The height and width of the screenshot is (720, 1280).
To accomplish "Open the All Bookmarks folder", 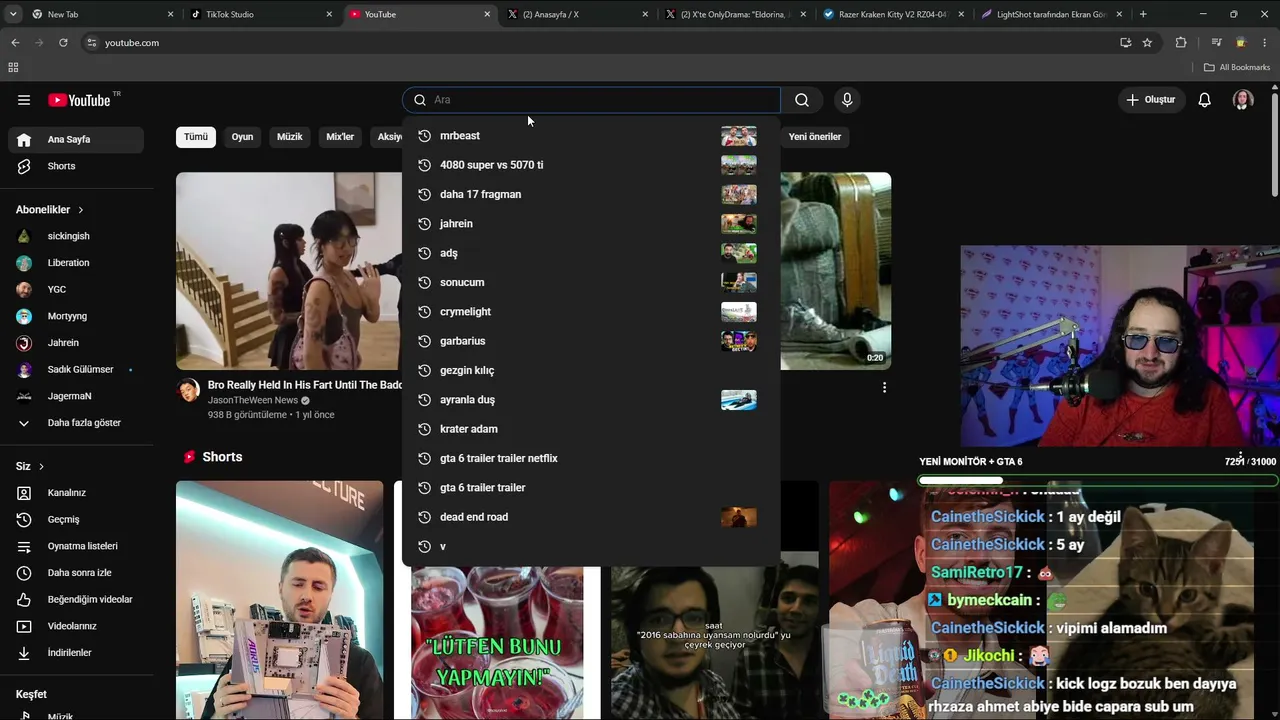I will 1237,67.
